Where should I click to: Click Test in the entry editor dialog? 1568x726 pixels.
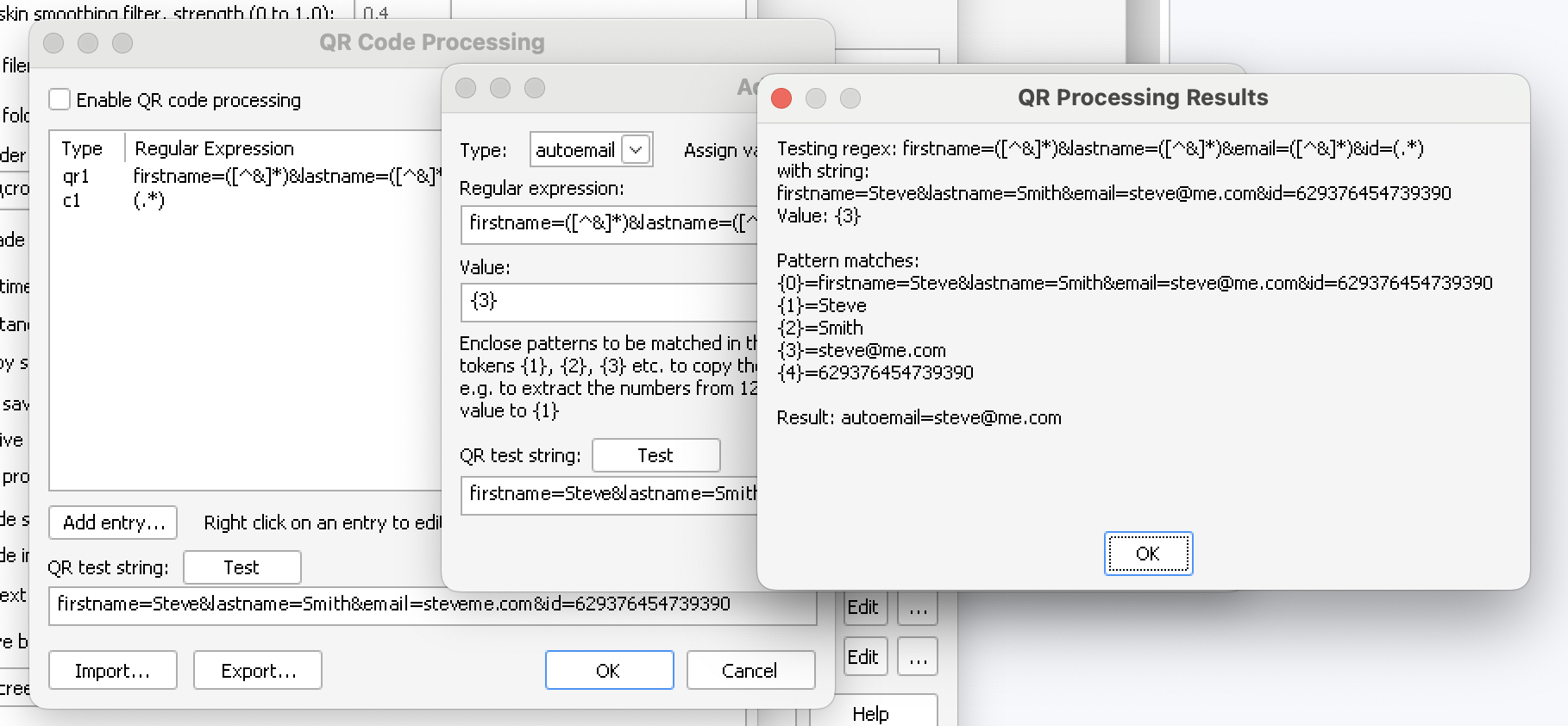(655, 455)
